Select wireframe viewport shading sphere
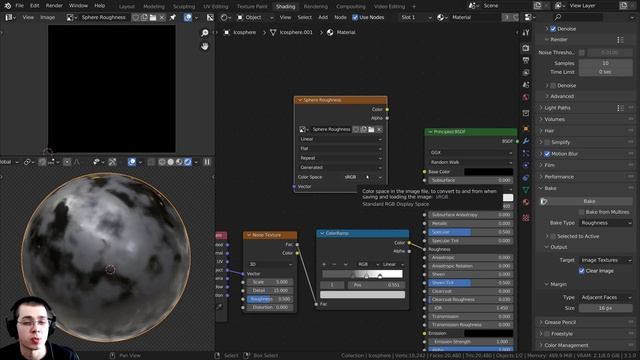Screen dimensions: 640x360 pos(162,162)
